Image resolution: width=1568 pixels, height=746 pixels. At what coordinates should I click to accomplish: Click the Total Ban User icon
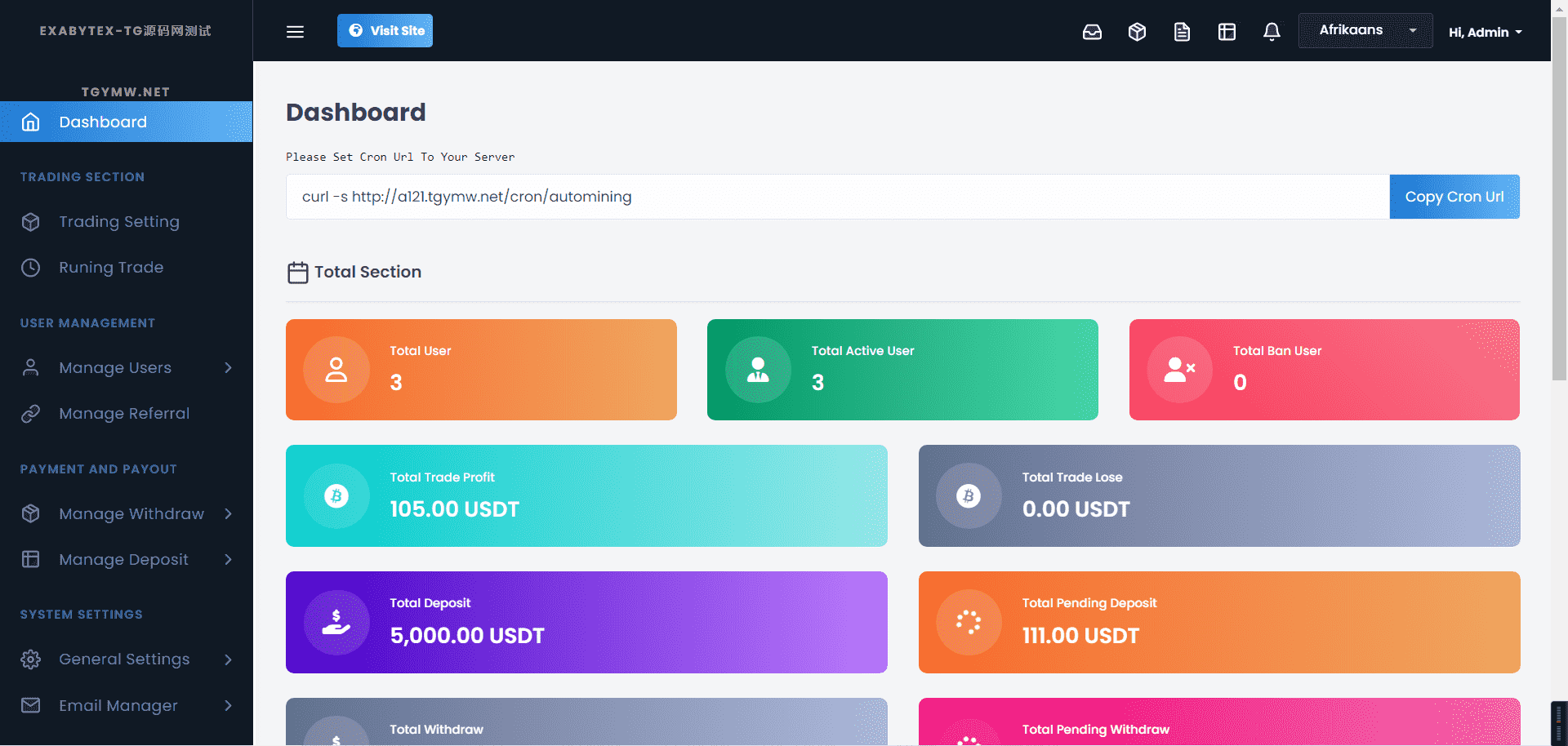(1179, 370)
